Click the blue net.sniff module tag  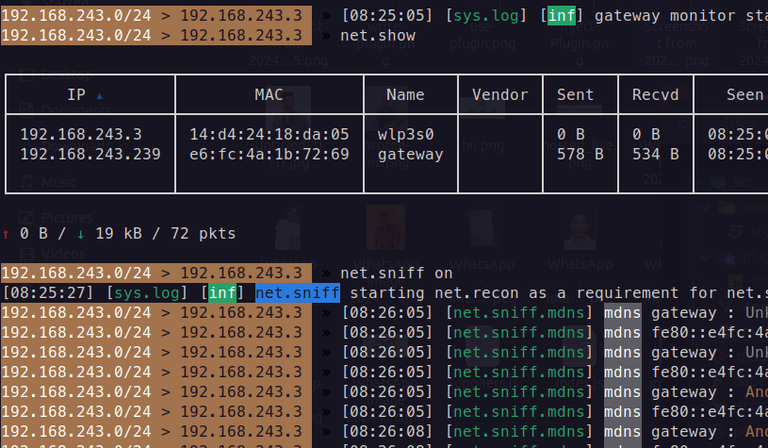coord(297,293)
